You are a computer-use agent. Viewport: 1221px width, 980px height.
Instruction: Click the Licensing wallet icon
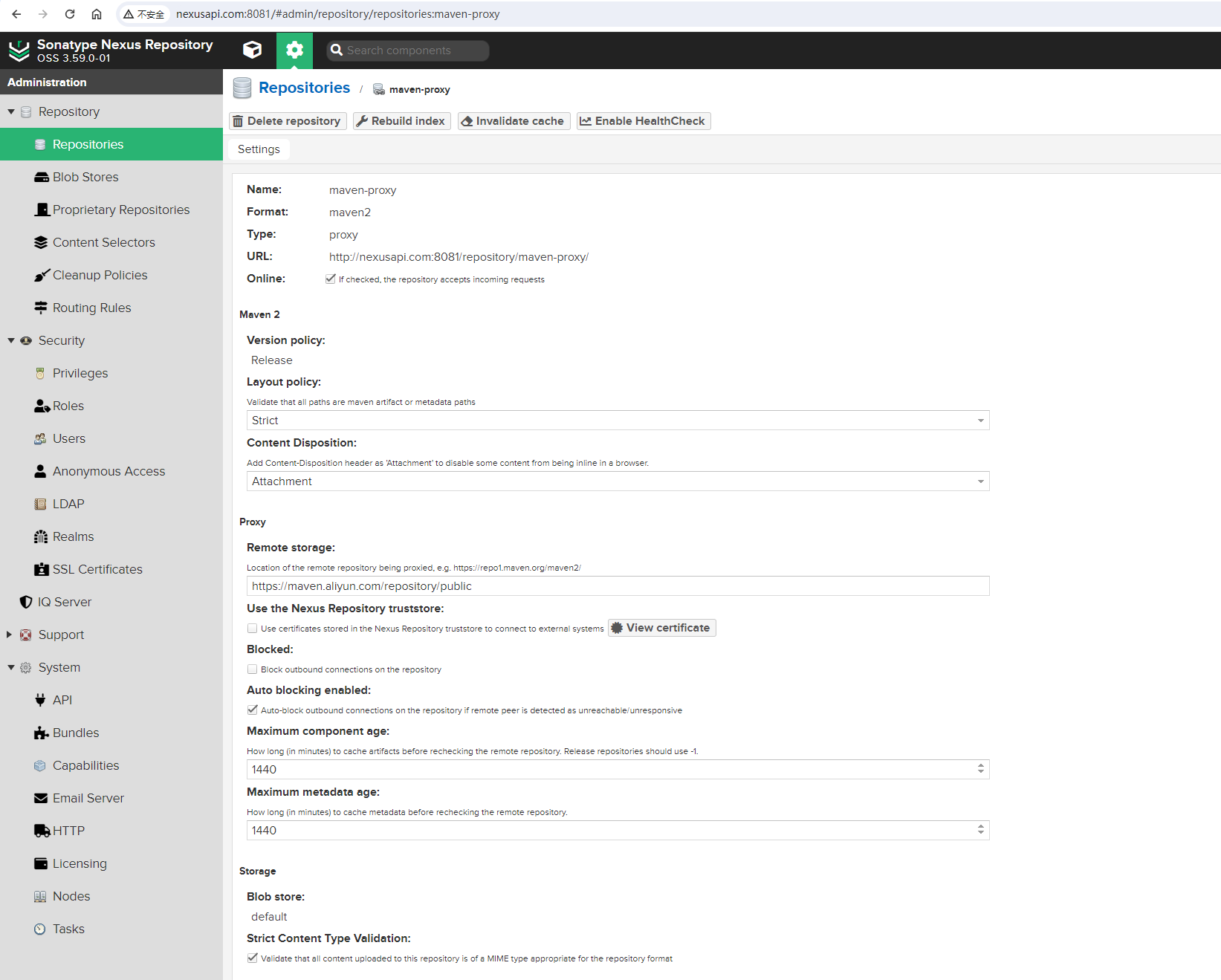[41, 863]
